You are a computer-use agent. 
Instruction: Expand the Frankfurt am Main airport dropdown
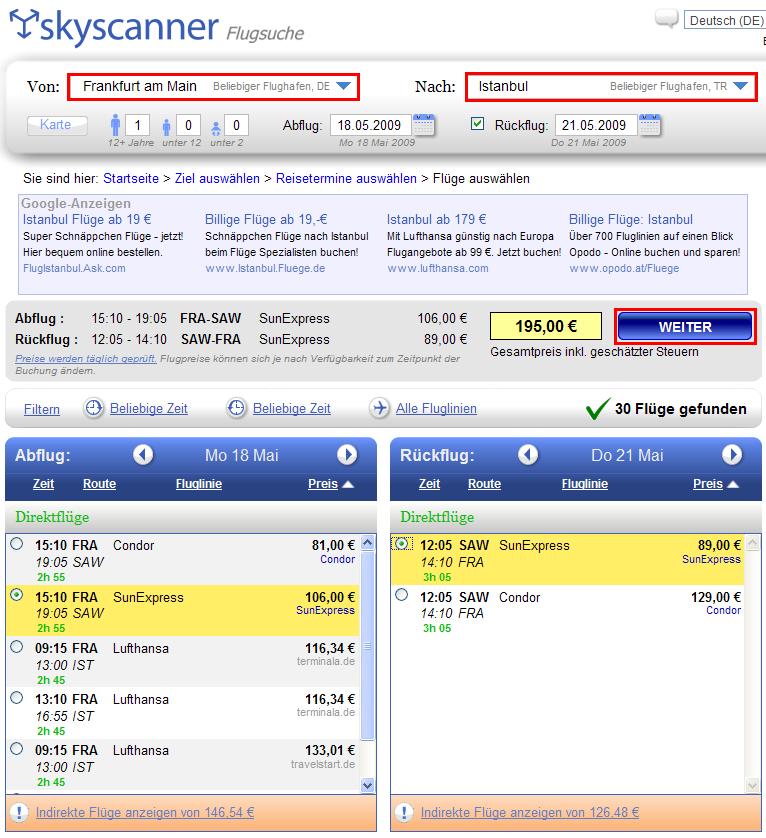[x=343, y=87]
